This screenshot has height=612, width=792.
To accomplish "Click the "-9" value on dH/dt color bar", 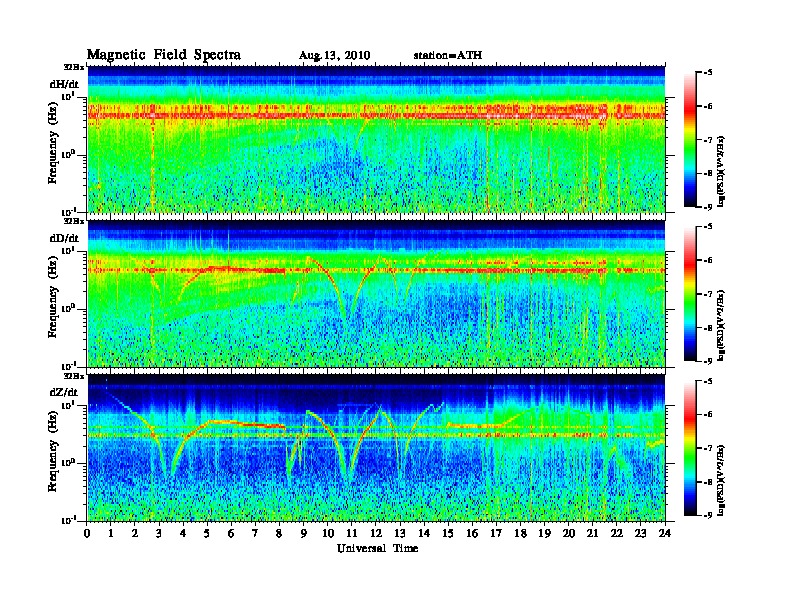I will 708,207.
